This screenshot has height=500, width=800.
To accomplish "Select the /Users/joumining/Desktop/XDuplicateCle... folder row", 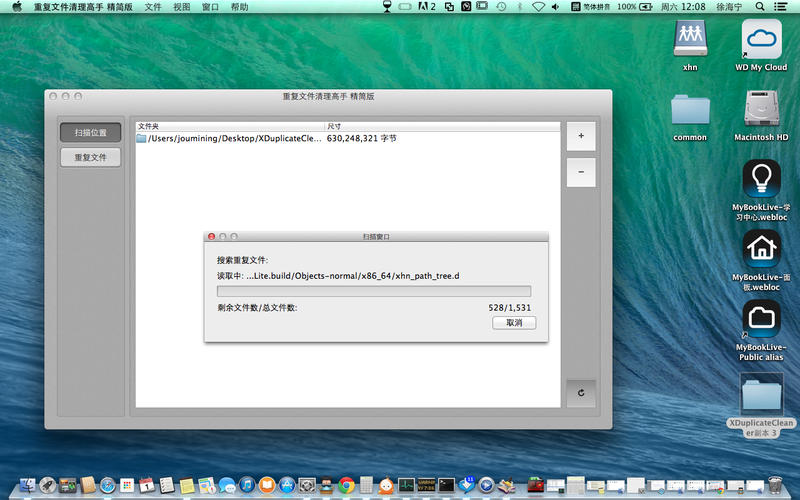I will point(347,138).
